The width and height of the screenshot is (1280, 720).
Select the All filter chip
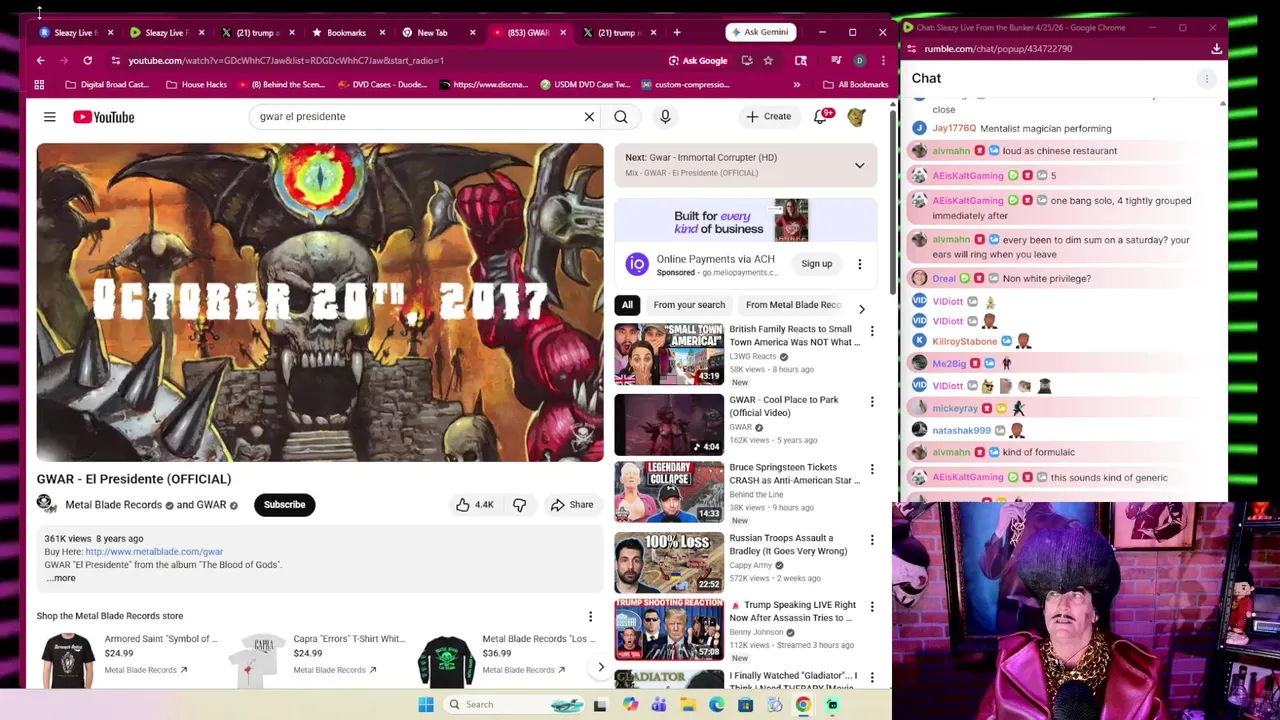[x=627, y=305]
